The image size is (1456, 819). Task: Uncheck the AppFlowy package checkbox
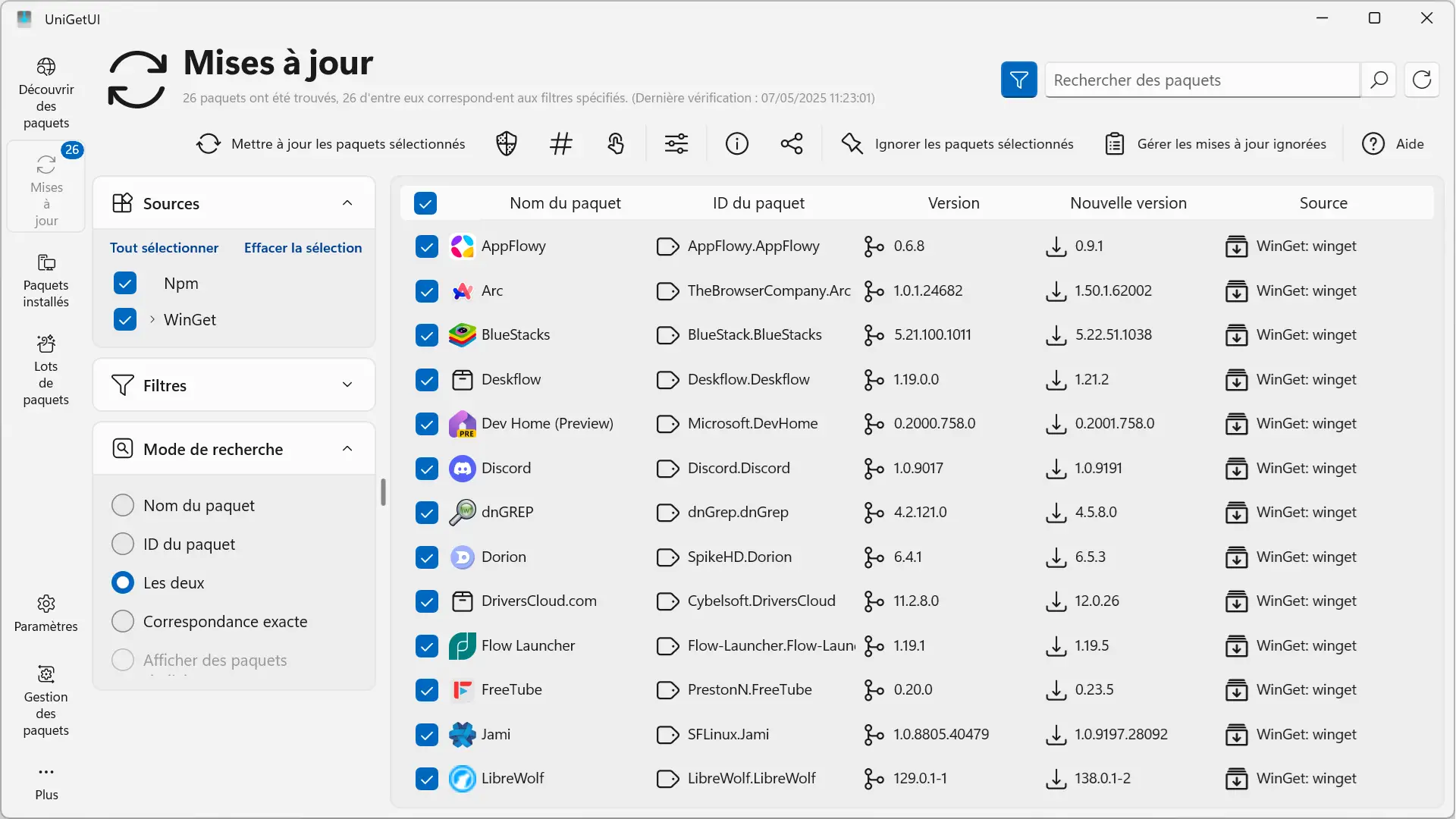coord(427,246)
